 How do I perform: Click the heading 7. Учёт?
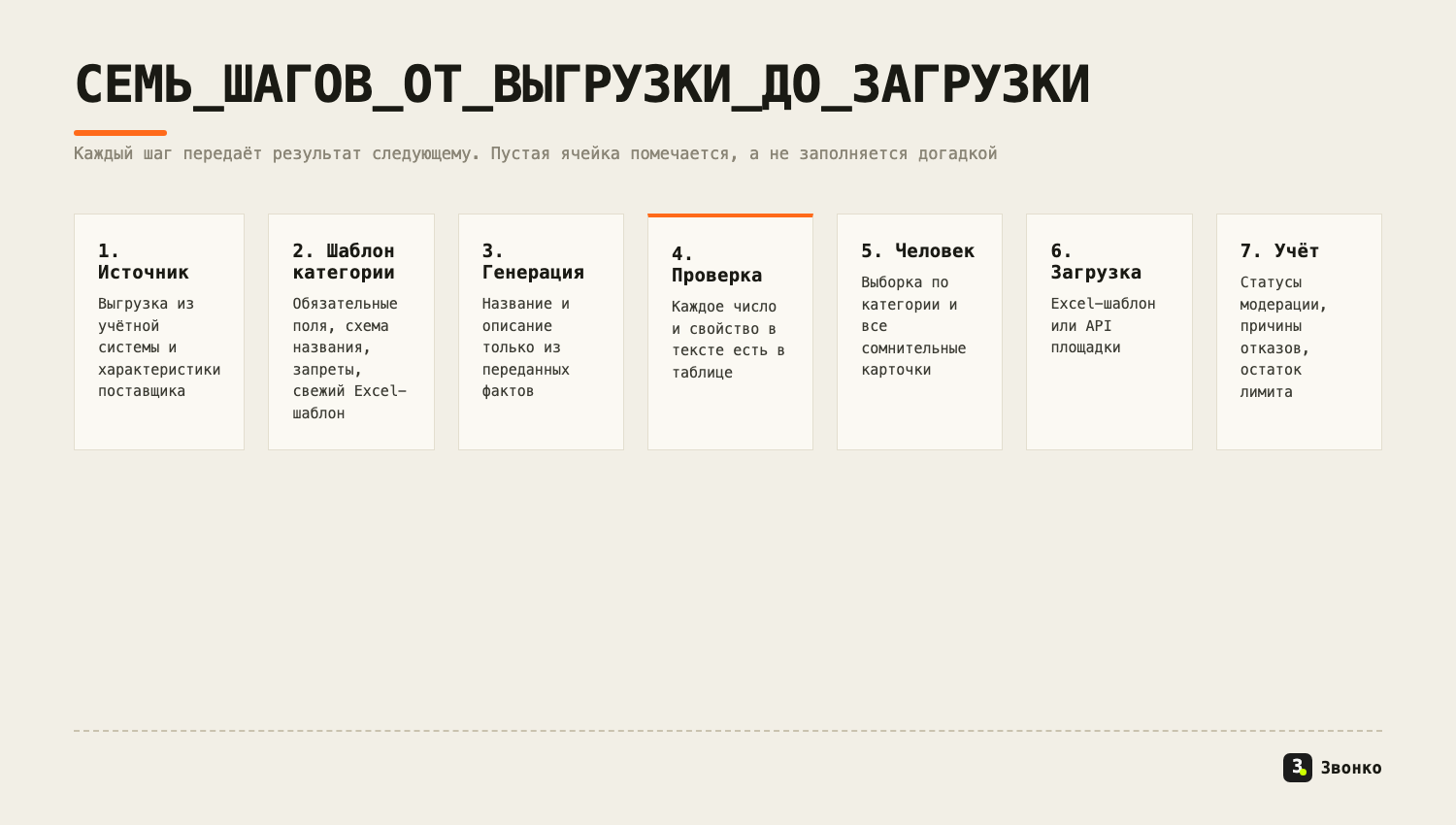(x=1279, y=250)
